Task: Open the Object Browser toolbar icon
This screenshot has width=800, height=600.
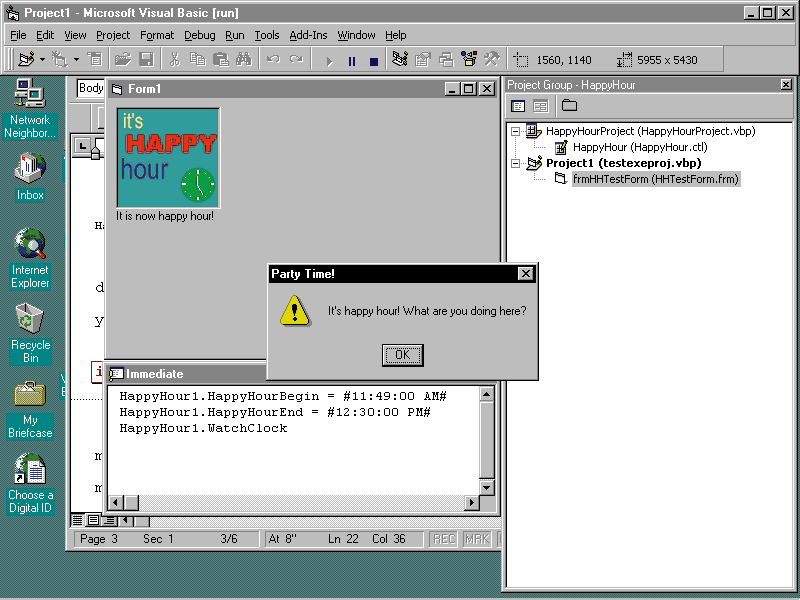Action: 468,60
